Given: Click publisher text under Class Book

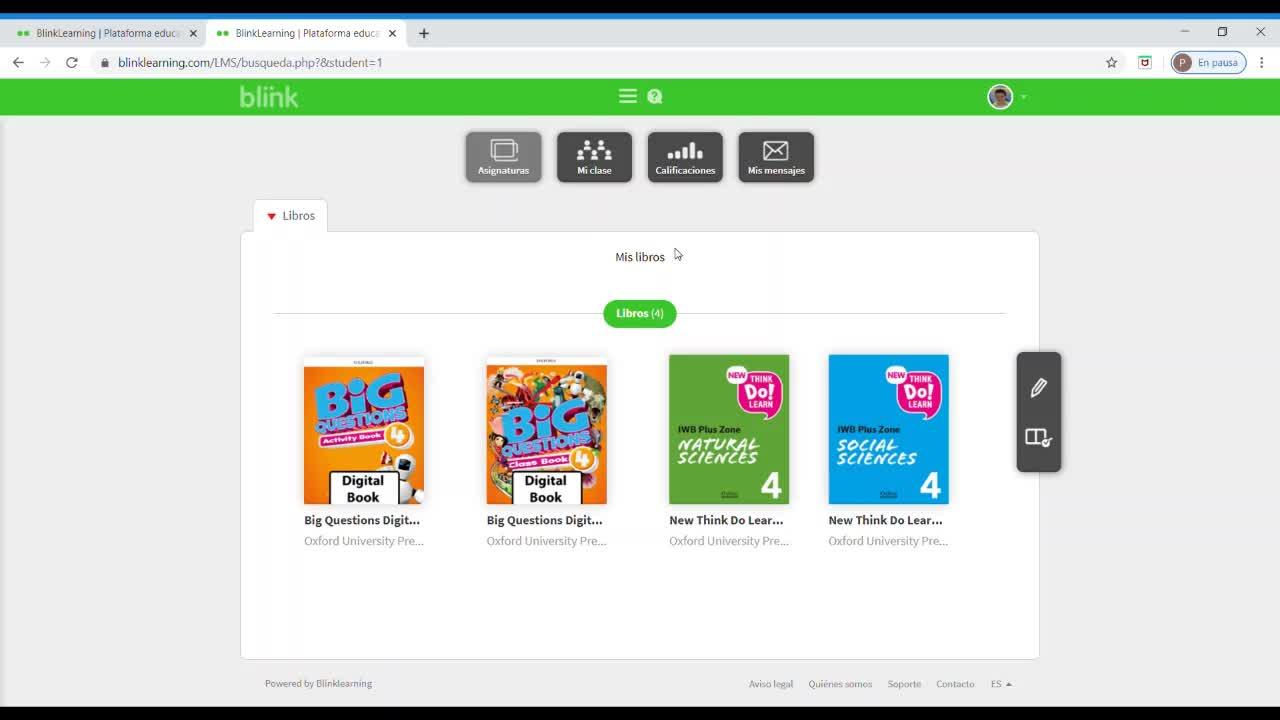Looking at the screenshot, I should 546,541.
